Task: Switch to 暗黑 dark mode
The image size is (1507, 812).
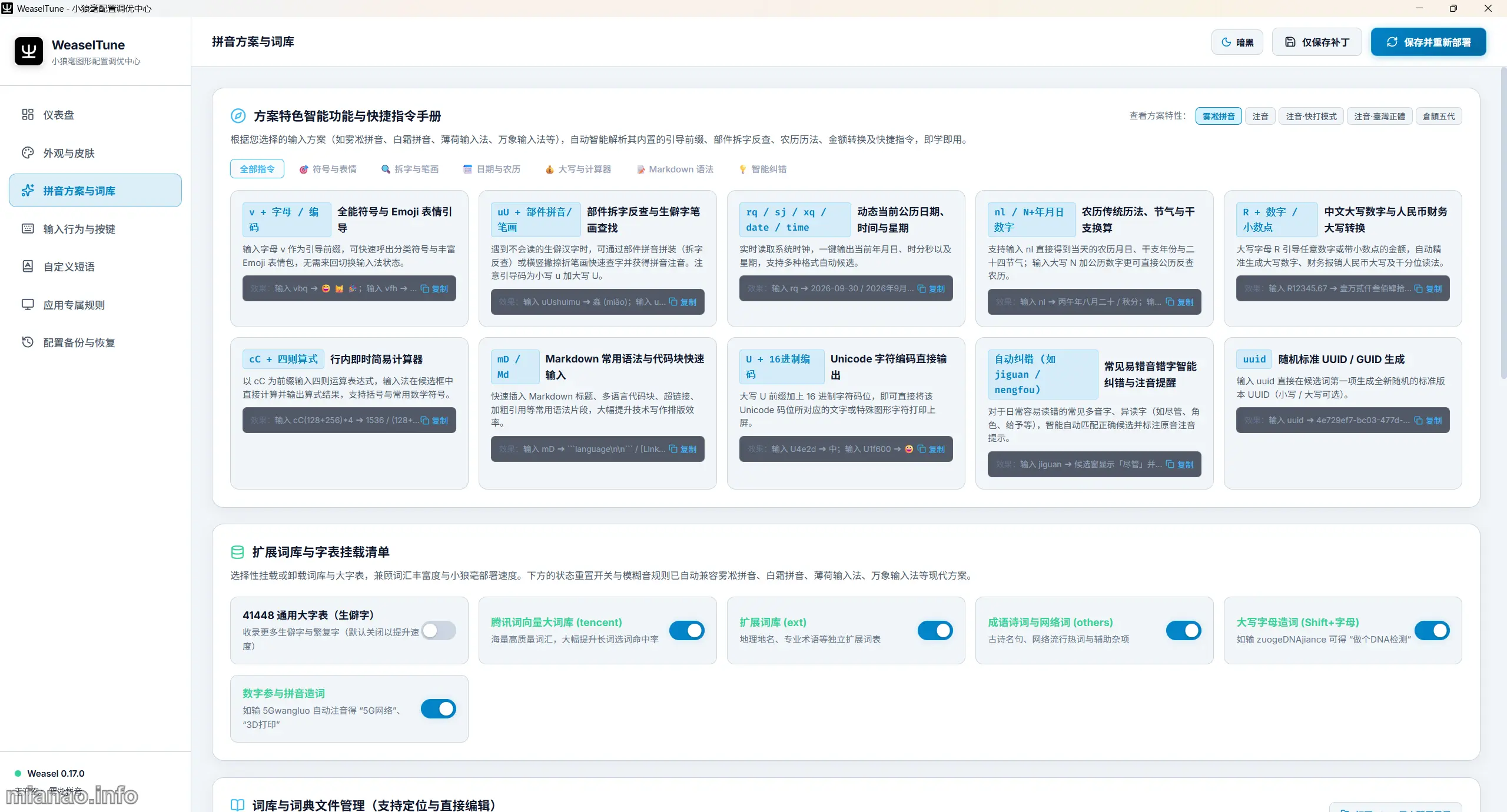Action: click(1237, 42)
